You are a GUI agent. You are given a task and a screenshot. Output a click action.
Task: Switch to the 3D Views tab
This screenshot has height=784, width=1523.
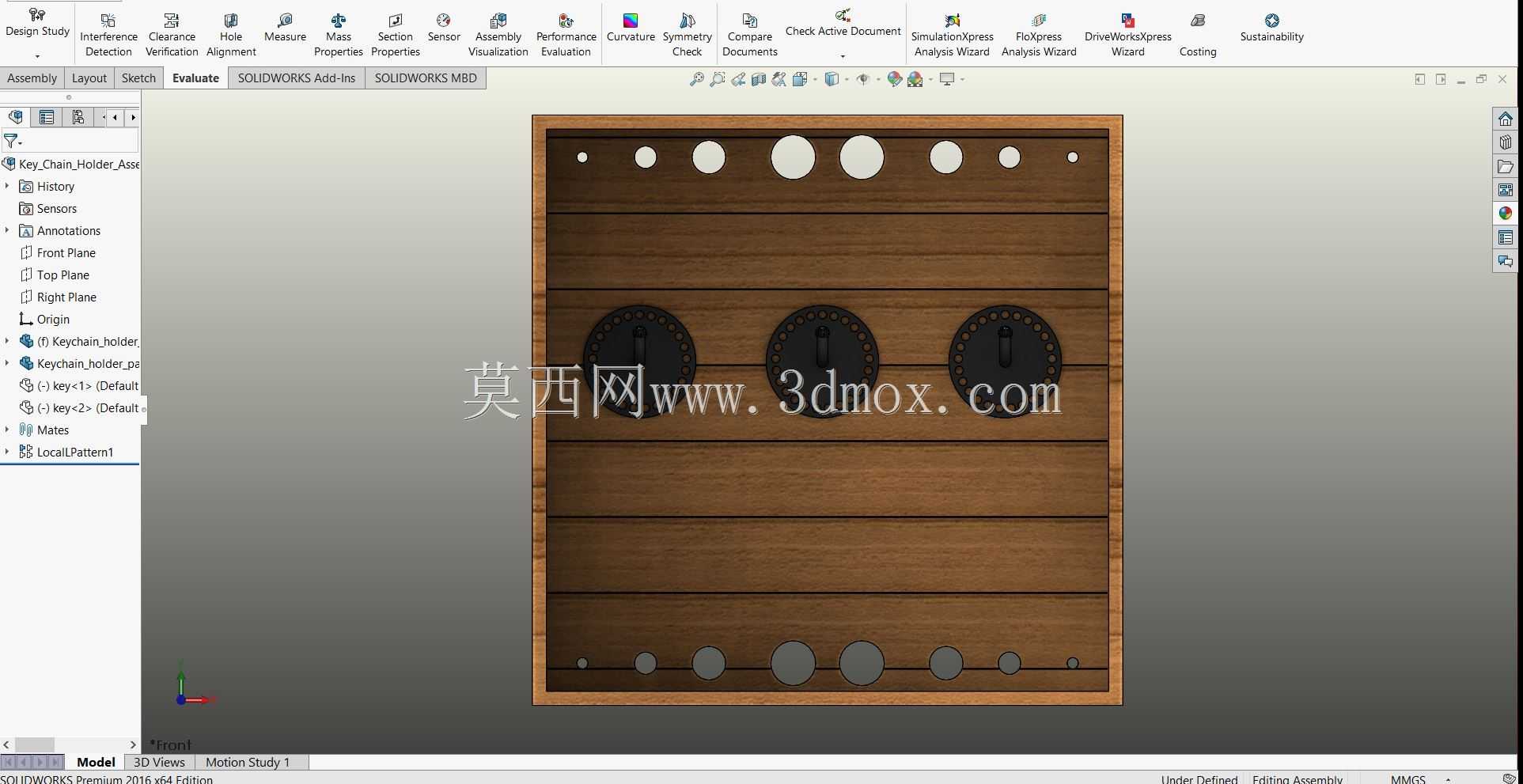point(159,762)
